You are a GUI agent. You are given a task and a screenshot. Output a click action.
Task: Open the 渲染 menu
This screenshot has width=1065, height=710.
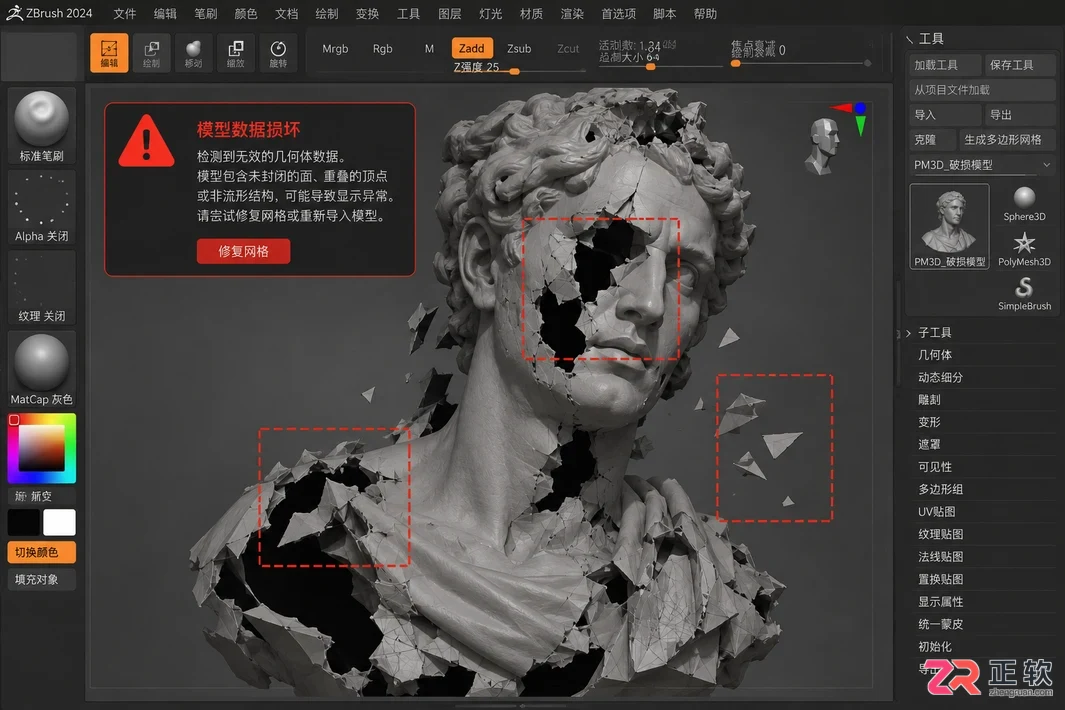click(x=572, y=14)
